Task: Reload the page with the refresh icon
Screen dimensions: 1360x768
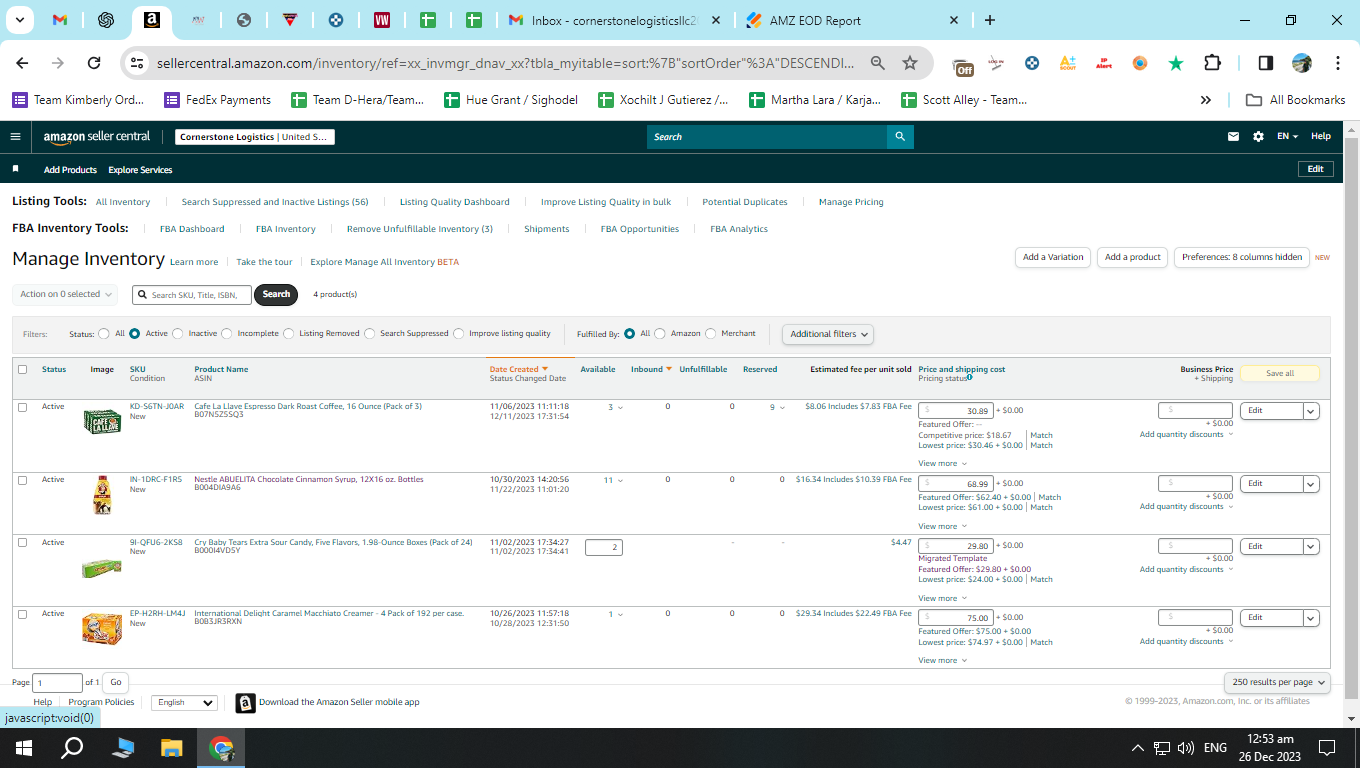Action: pyautogui.click(x=94, y=63)
